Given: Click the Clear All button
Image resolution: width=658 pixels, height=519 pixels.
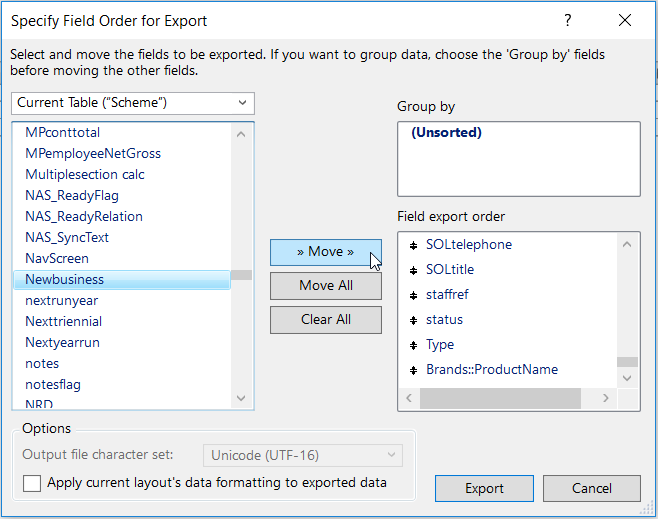Looking at the screenshot, I should [x=325, y=319].
